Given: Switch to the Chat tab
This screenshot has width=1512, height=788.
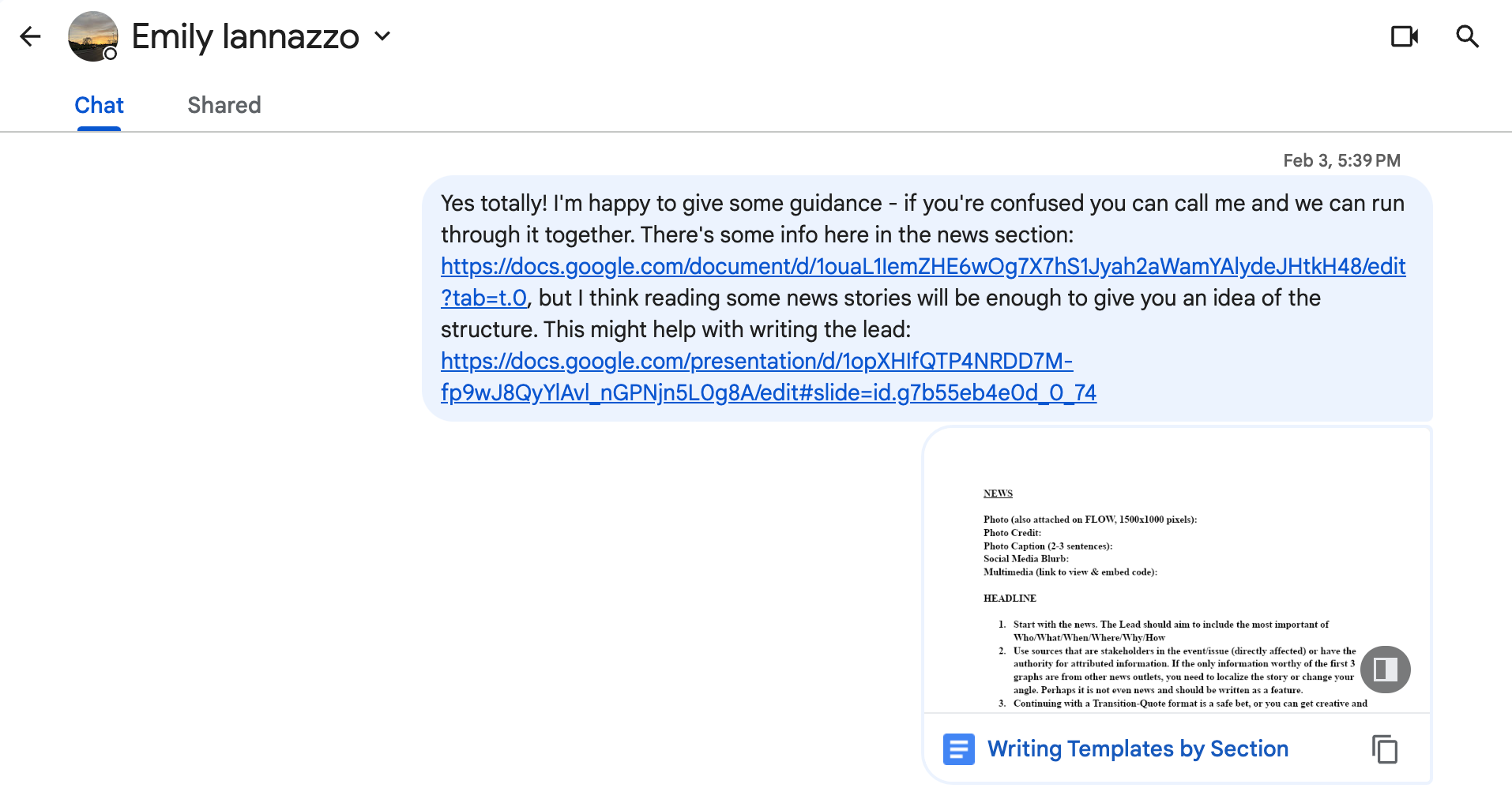Looking at the screenshot, I should point(99,105).
